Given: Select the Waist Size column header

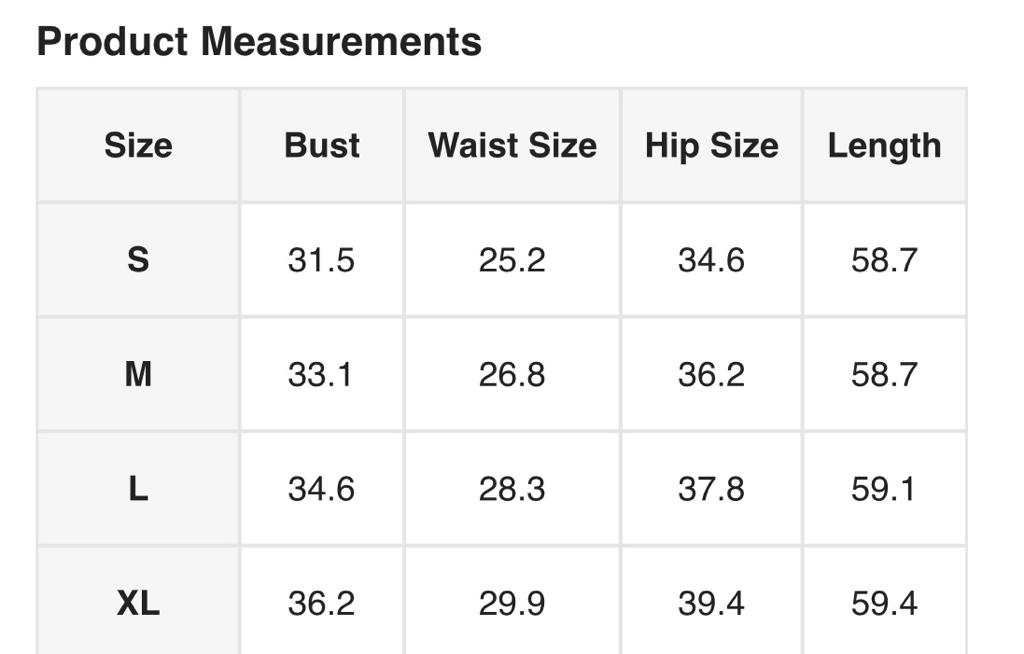Looking at the screenshot, I should (x=512, y=146).
